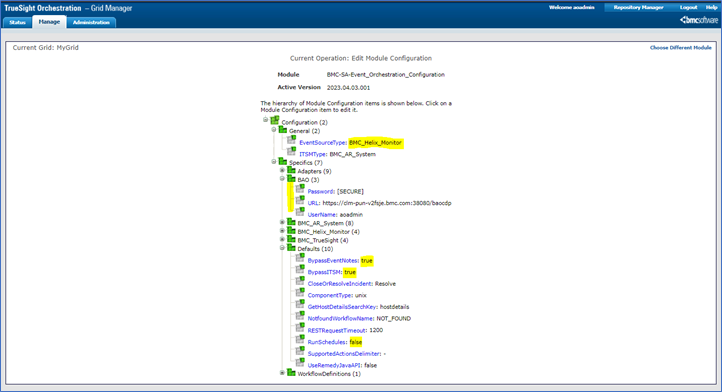
Task: Edit the ComponentType setting
Action: [x=330, y=295]
